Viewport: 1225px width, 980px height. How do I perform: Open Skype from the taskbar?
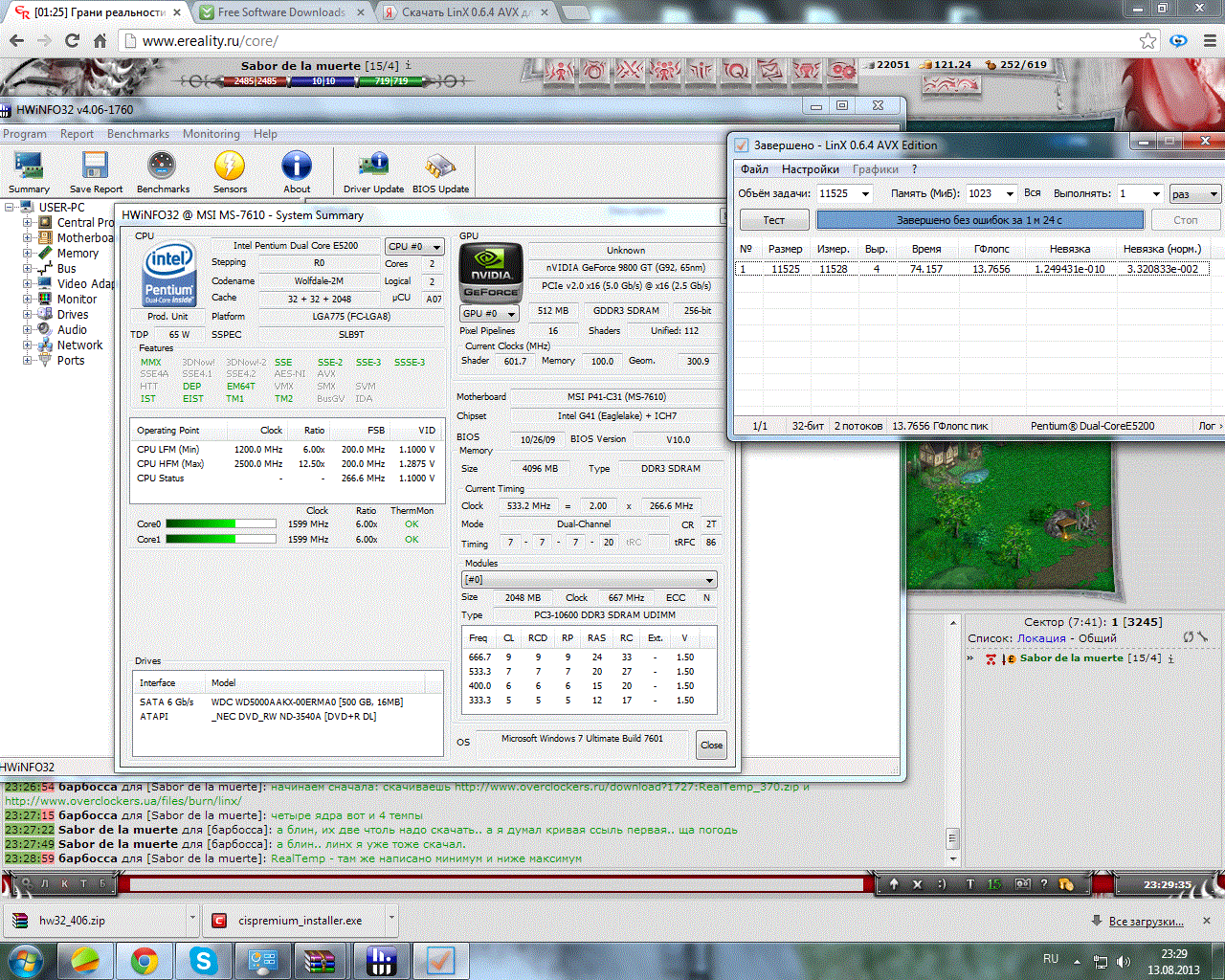[204, 960]
